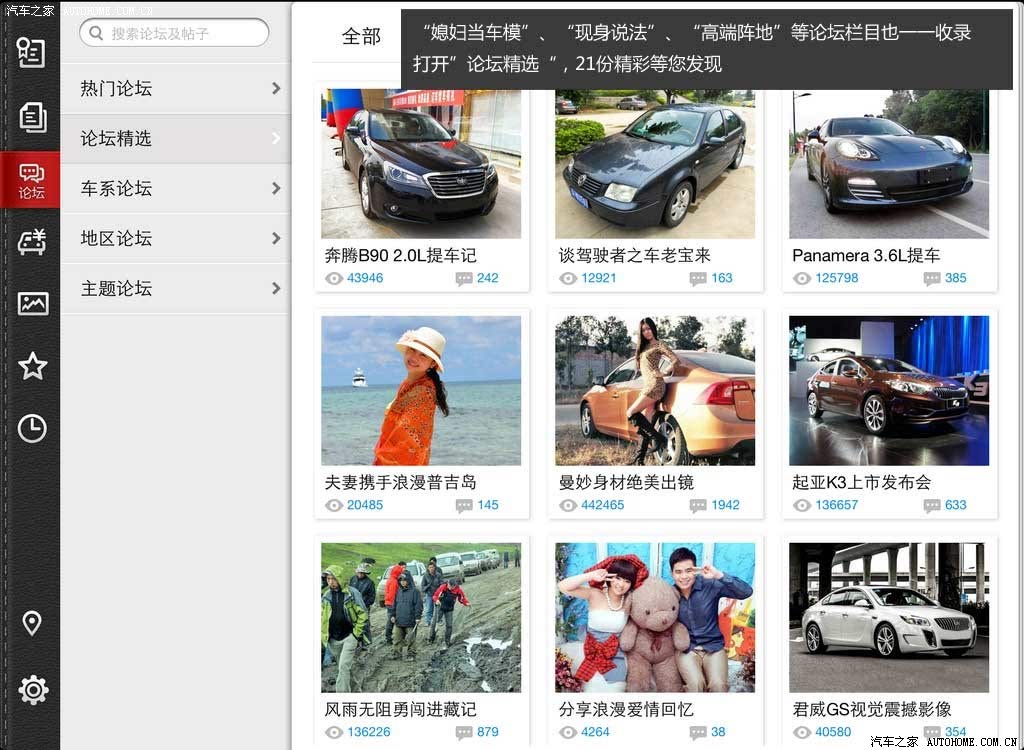Select the 论坛 forum icon in the sidebar

tap(31, 180)
